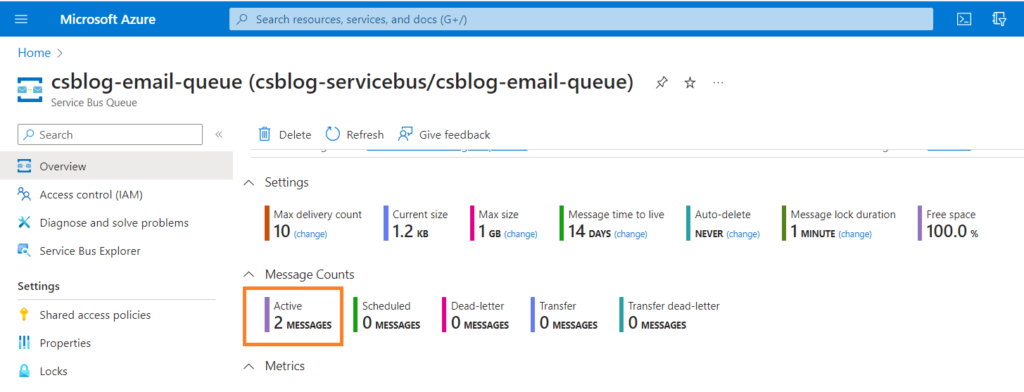
Task: Change the Max size setting
Action: pyautogui.click(x=520, y=234)
